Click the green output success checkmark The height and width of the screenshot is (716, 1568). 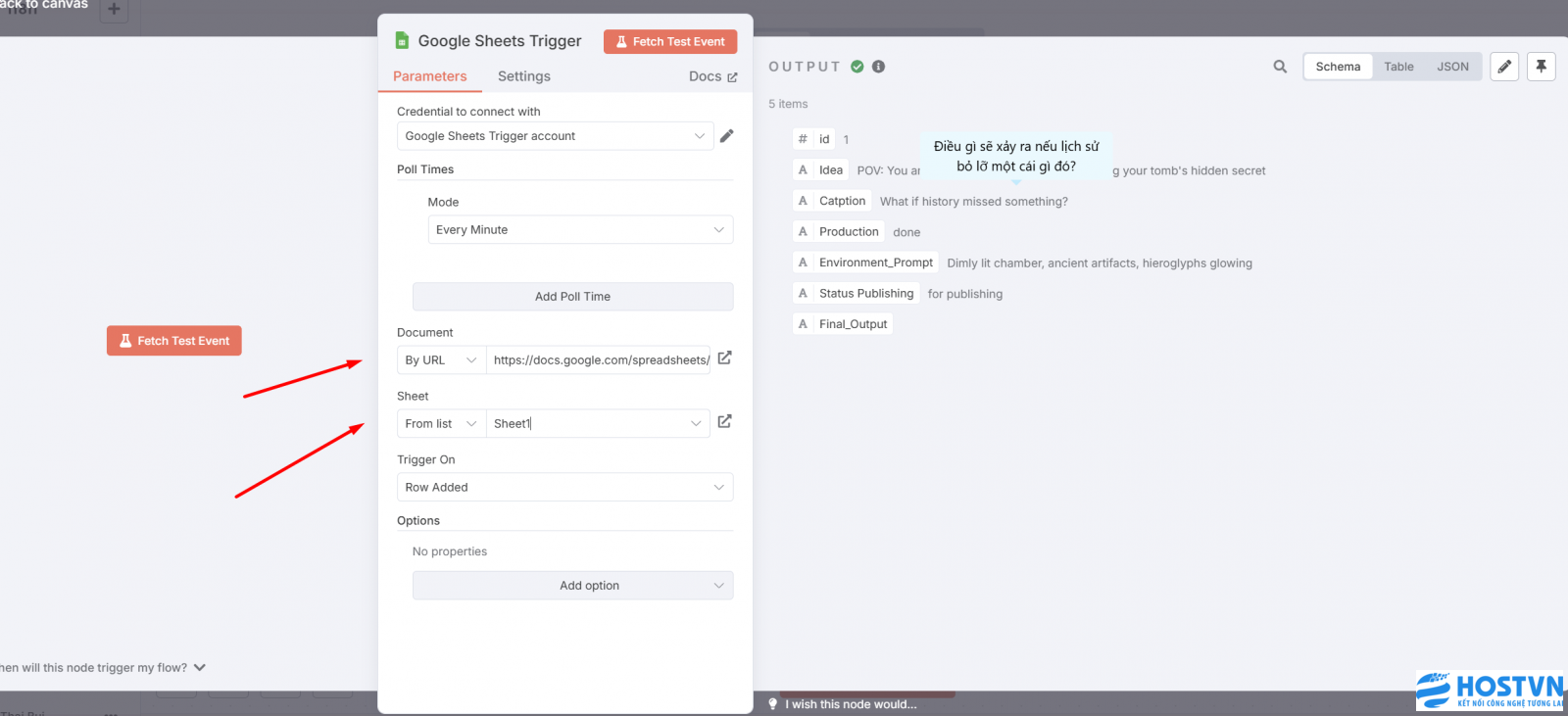click(857, 67)
